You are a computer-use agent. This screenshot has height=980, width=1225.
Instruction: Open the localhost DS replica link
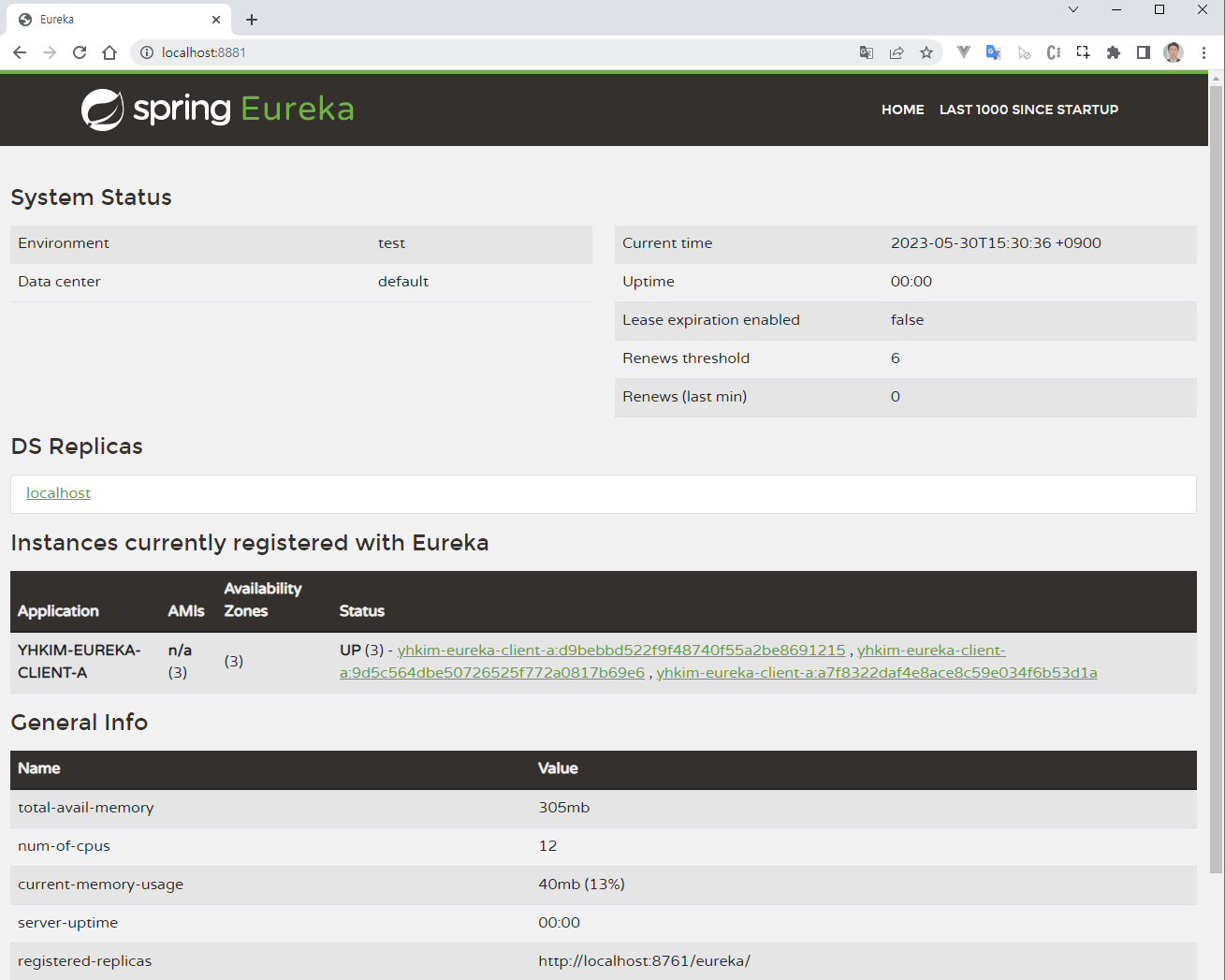(58, 493)
